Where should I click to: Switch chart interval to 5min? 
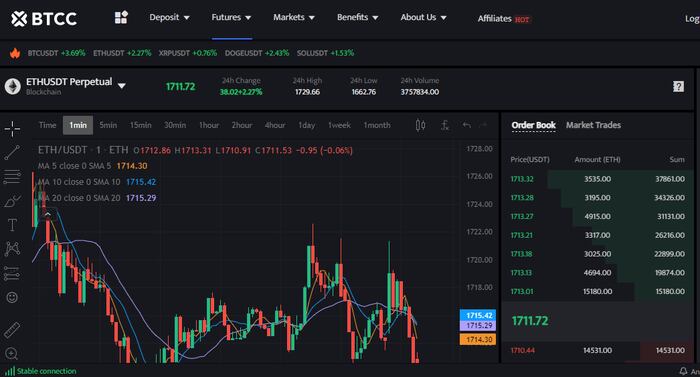[108, 125]
